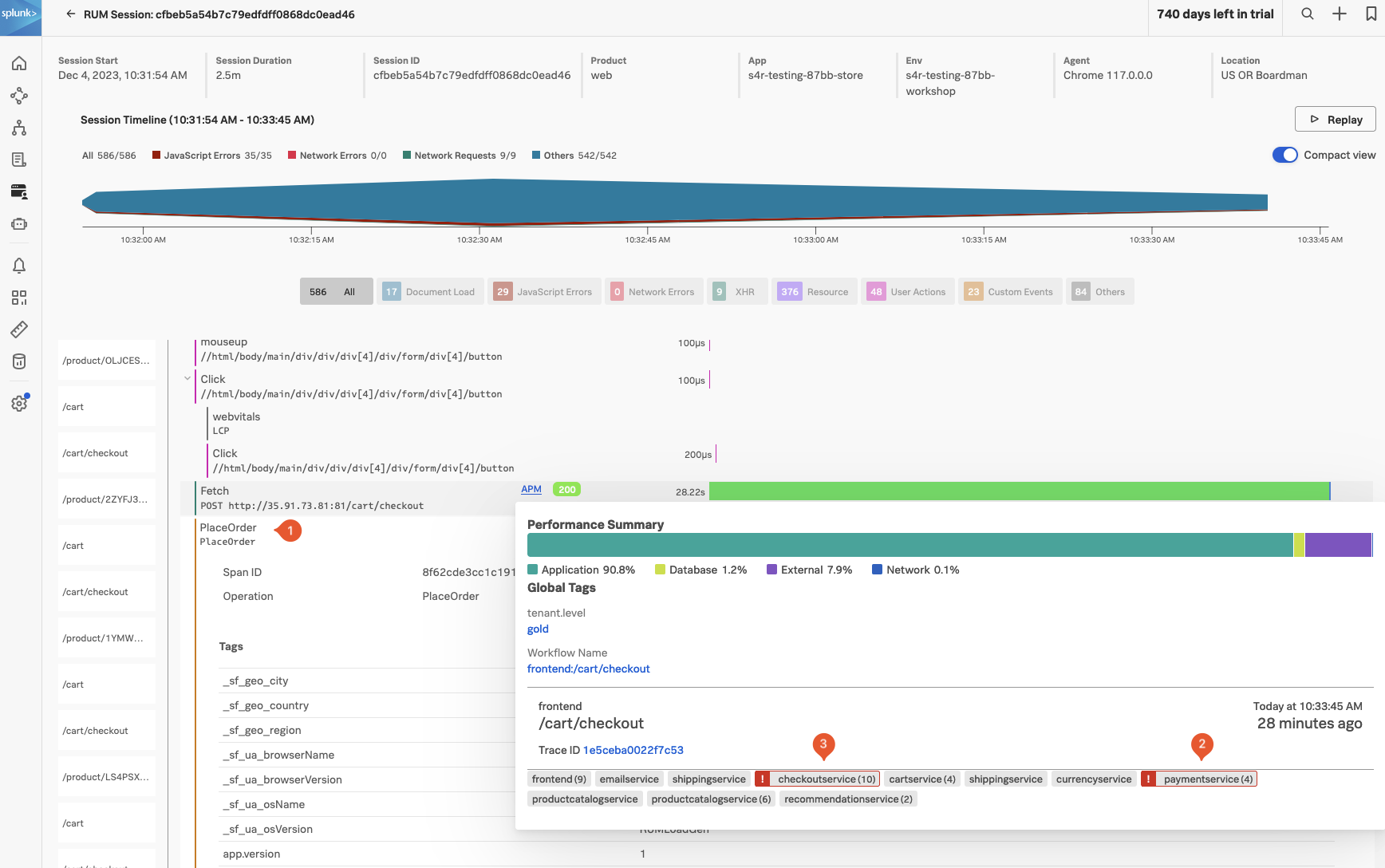Select /product/2ZYFJ3... page in session list

tap(107, 499)
